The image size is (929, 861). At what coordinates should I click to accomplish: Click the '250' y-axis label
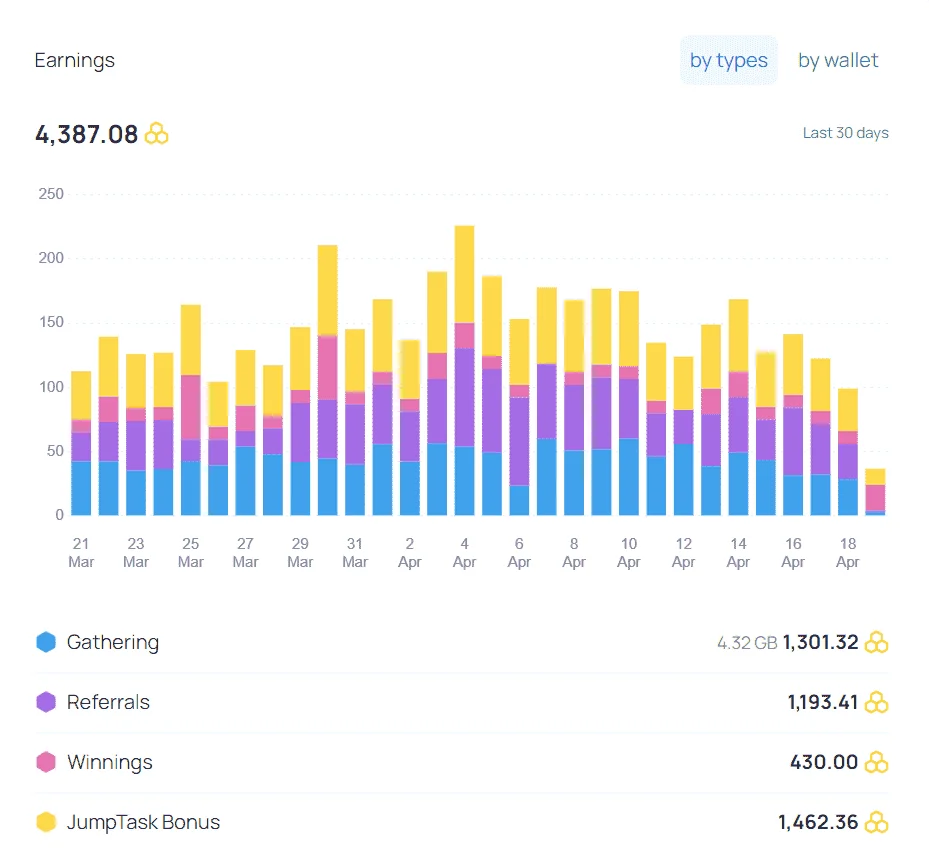pyautogui.click(x=51, y=194)
